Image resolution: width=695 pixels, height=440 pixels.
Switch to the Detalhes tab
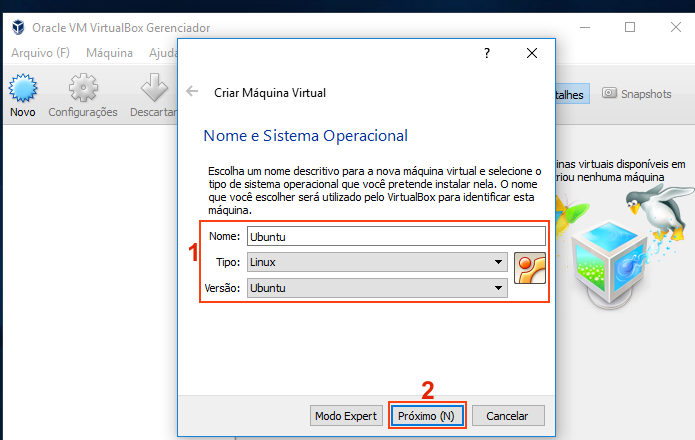pyautogui.click(x=572, y=94)
